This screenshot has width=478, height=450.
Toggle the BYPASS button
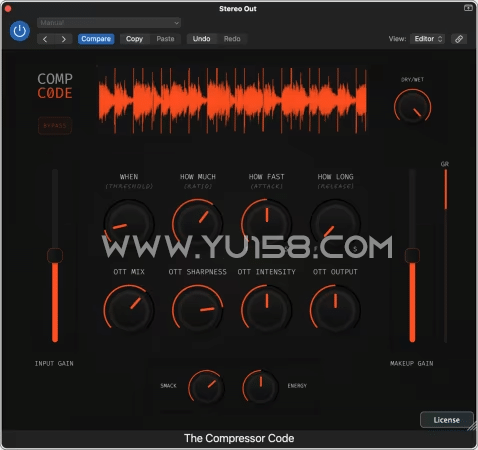tap(55, 126)
